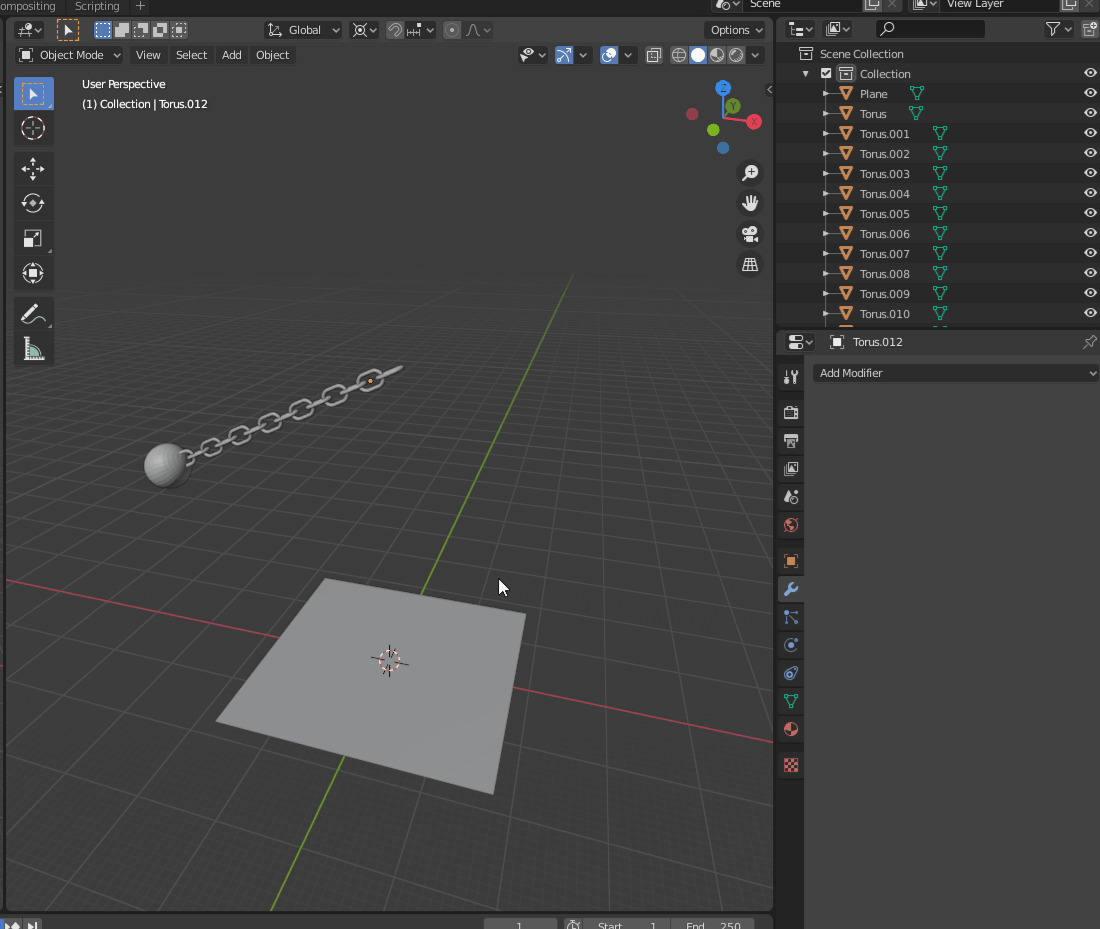Open the Add menu
Viewport: 1100px width, 929px height.
(232, 55)
